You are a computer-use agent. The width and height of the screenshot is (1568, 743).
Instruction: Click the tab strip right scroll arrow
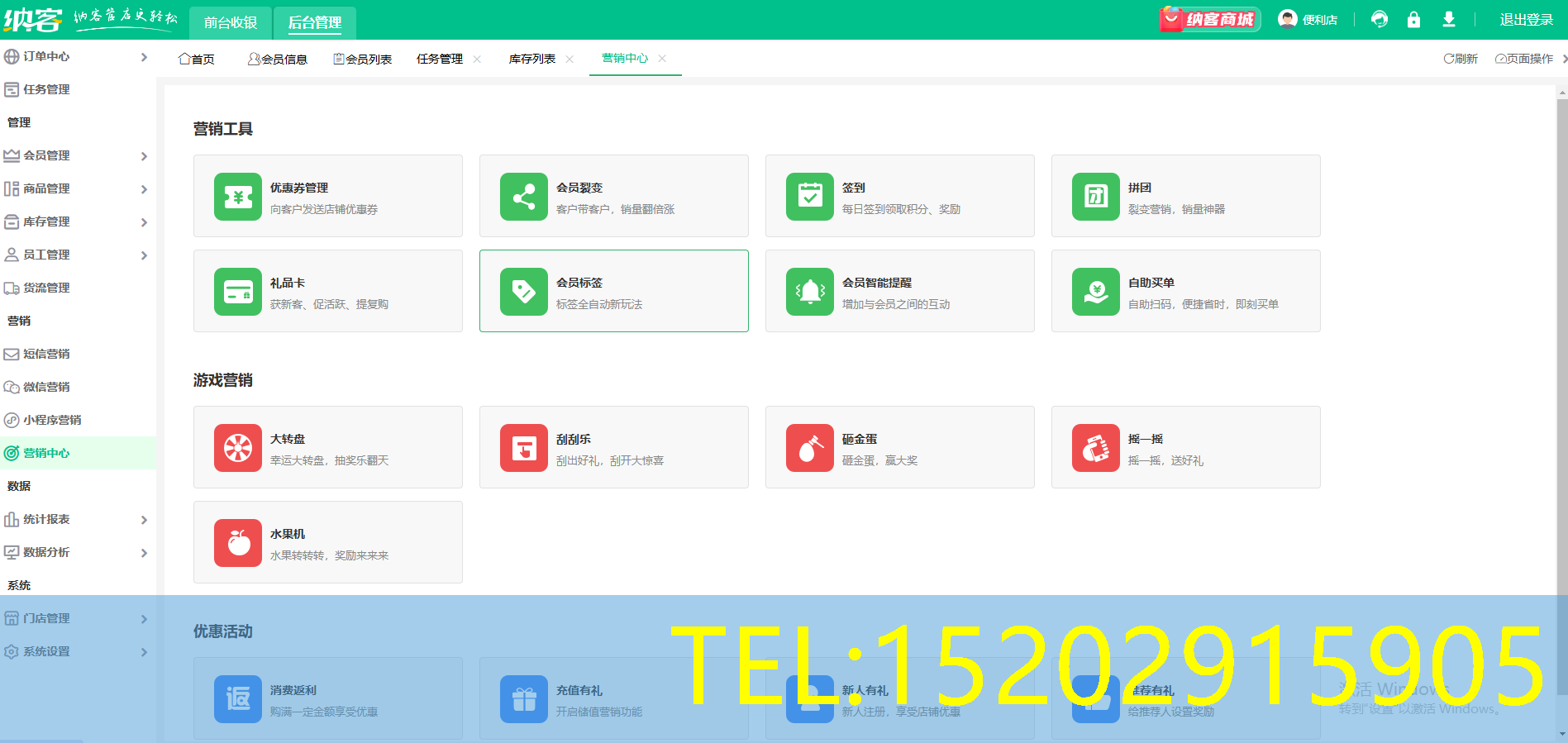1564,59
